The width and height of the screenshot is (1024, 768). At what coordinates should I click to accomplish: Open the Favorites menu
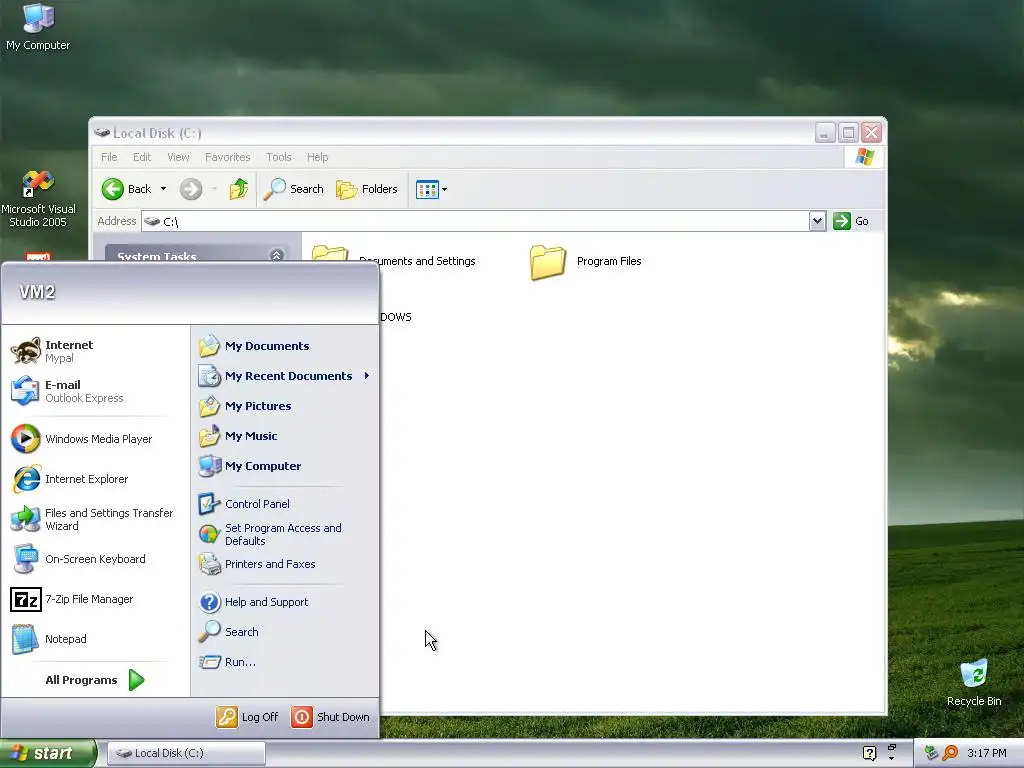227,157
